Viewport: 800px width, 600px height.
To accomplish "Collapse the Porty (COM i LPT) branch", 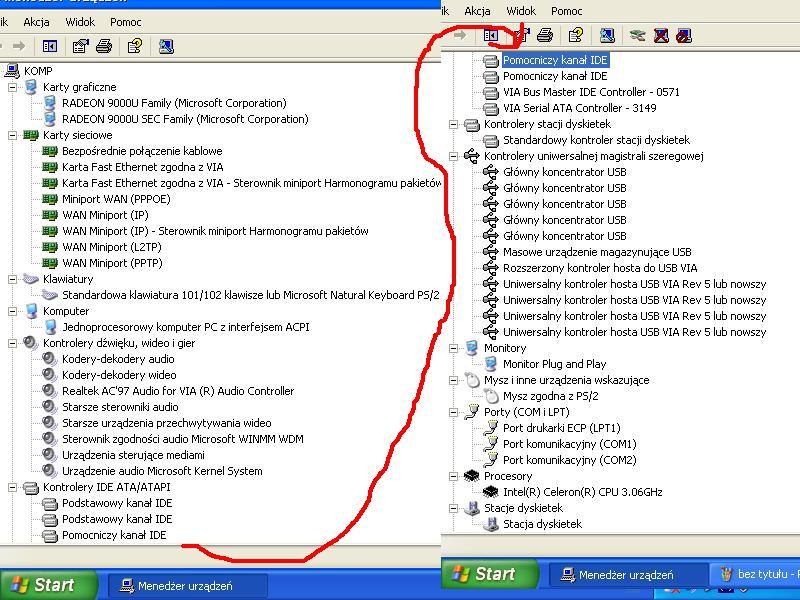I will point(454,412).
